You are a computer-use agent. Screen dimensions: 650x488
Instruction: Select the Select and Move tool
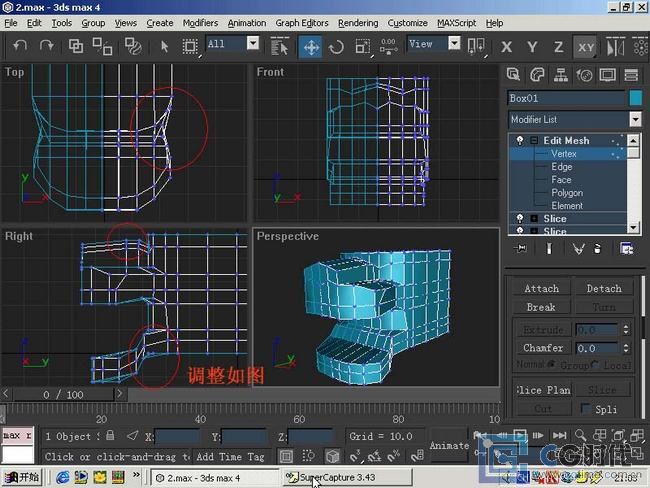tap(310, 46)
